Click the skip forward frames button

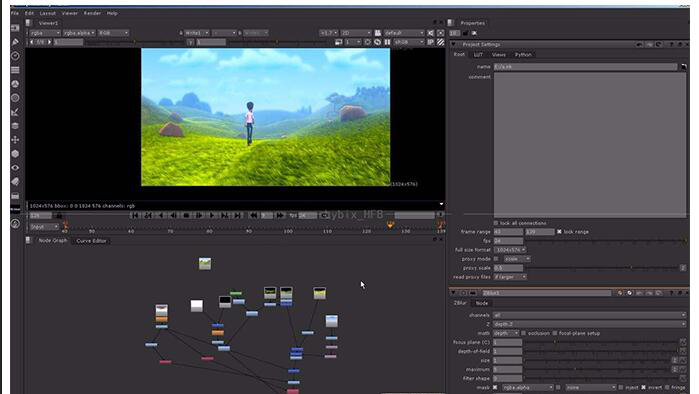click(x=280, y=215)
